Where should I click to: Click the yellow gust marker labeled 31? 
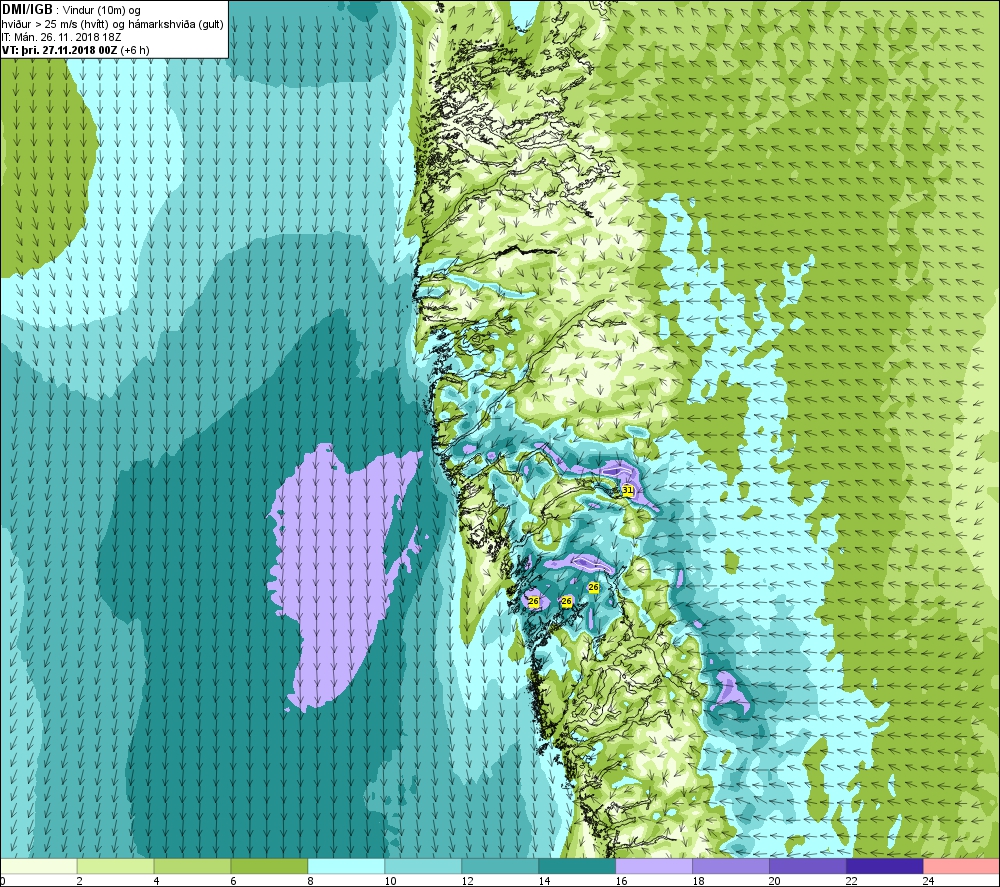[628, 490]
